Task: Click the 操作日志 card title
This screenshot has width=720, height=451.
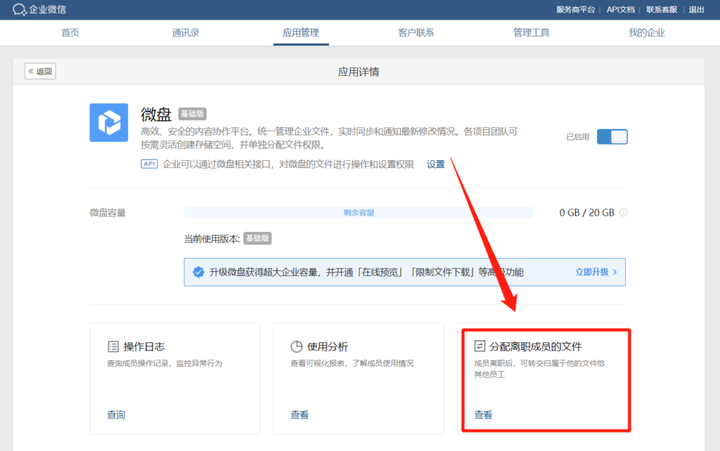Action: (x=144, y=346)
